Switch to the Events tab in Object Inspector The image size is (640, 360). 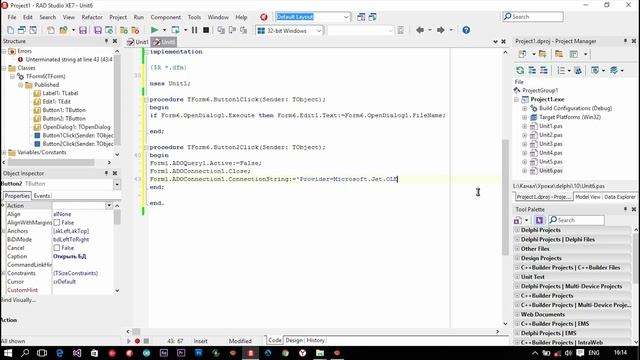tap(42, 196)
